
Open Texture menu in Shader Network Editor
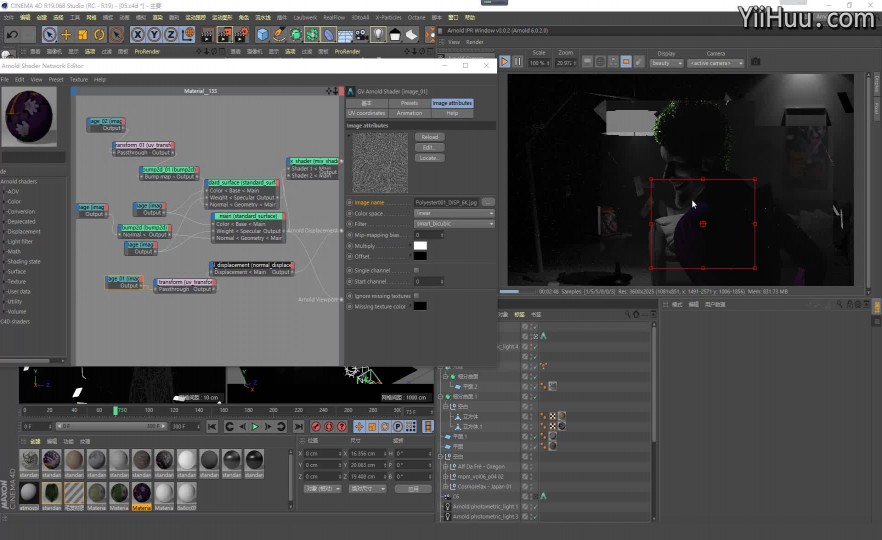[79, 79]
